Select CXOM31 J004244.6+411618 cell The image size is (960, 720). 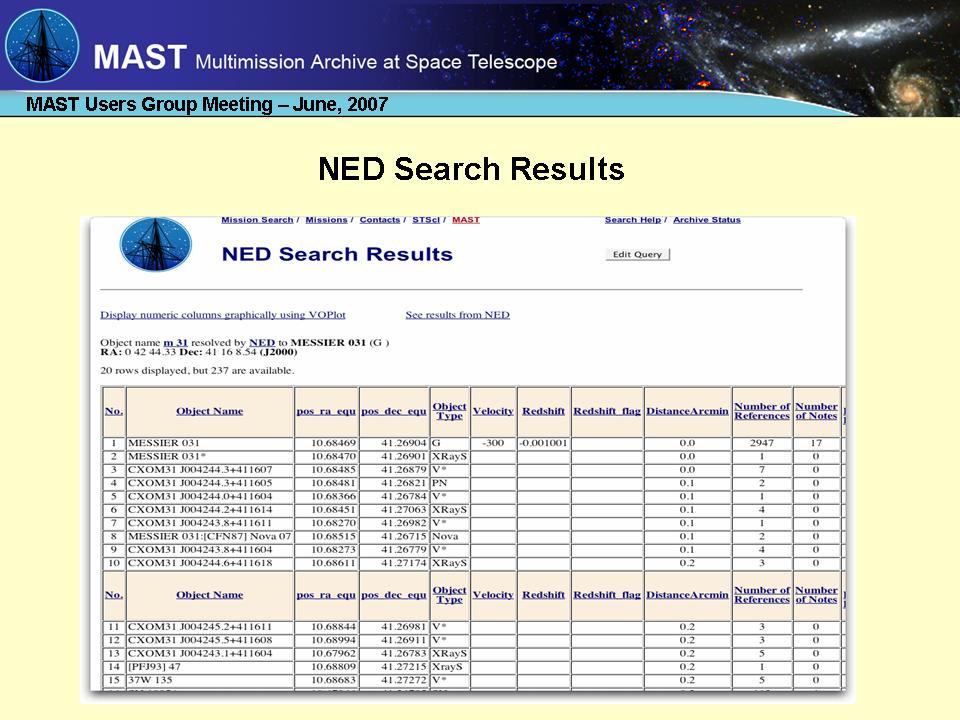[x=209, y=563]
